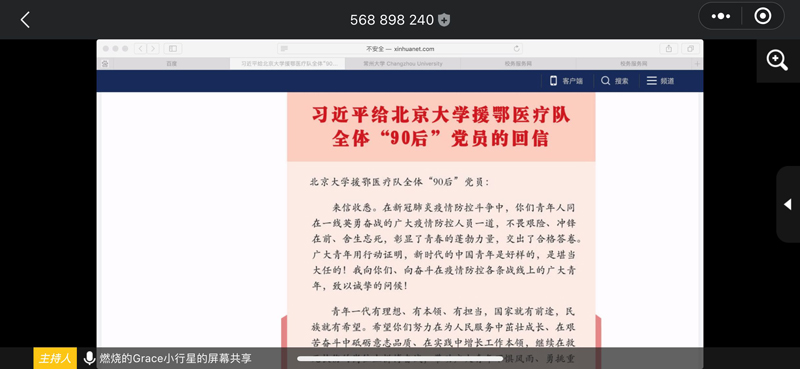Click Safari's forward navigation arrow
This screenshot has width=800, height=369.
[153, 48]
